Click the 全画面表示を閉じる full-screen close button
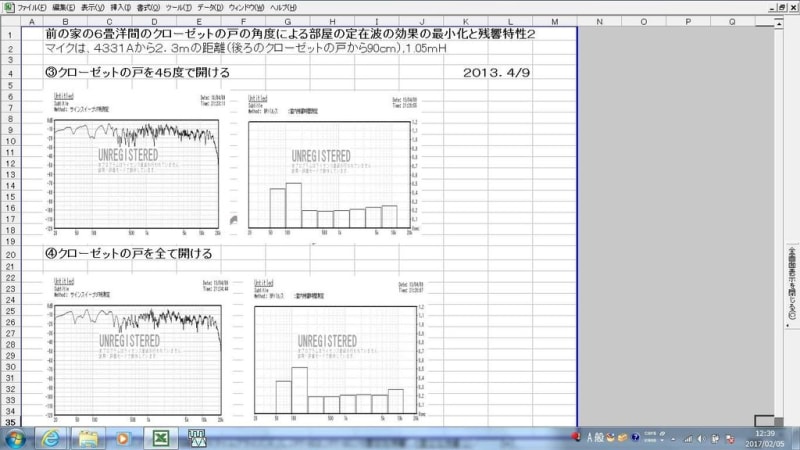The width and height of the screenshot is (800, 450). point(791,284)
